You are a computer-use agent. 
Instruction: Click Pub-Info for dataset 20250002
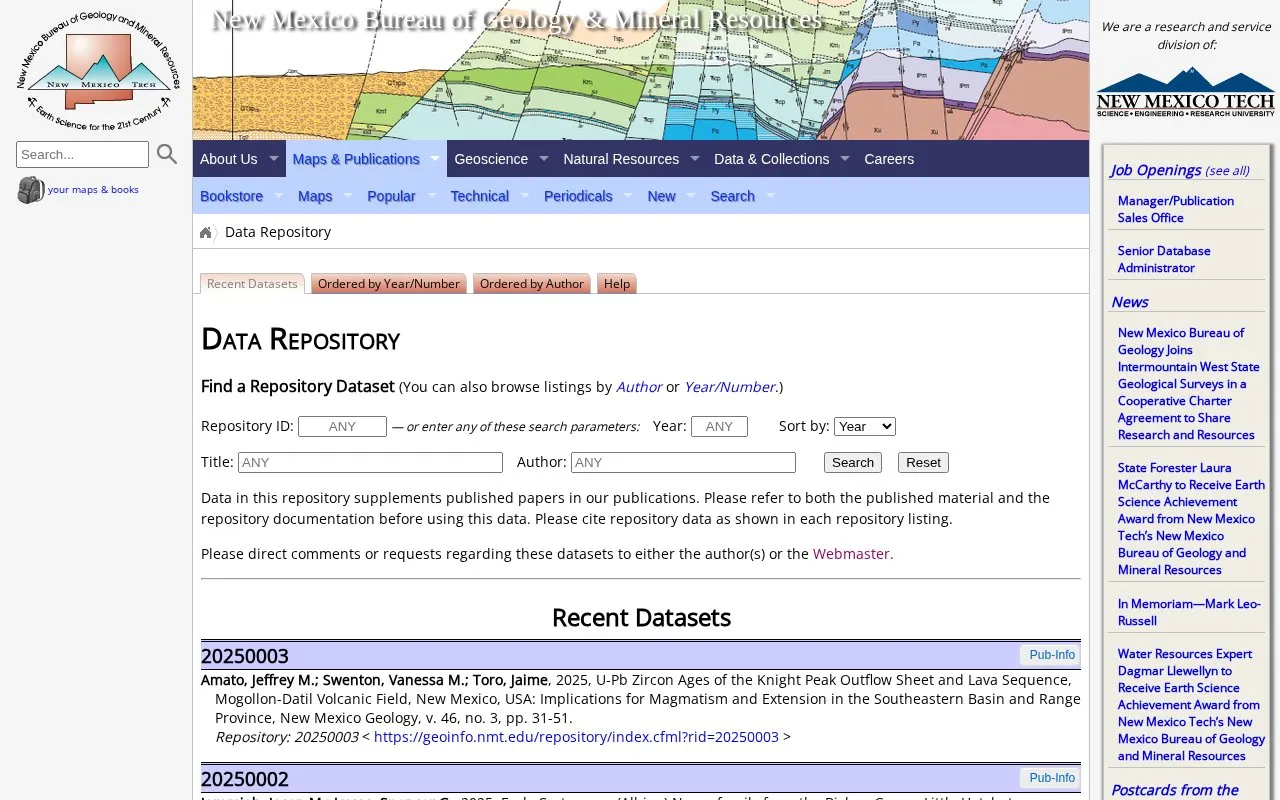point(1052,778)
